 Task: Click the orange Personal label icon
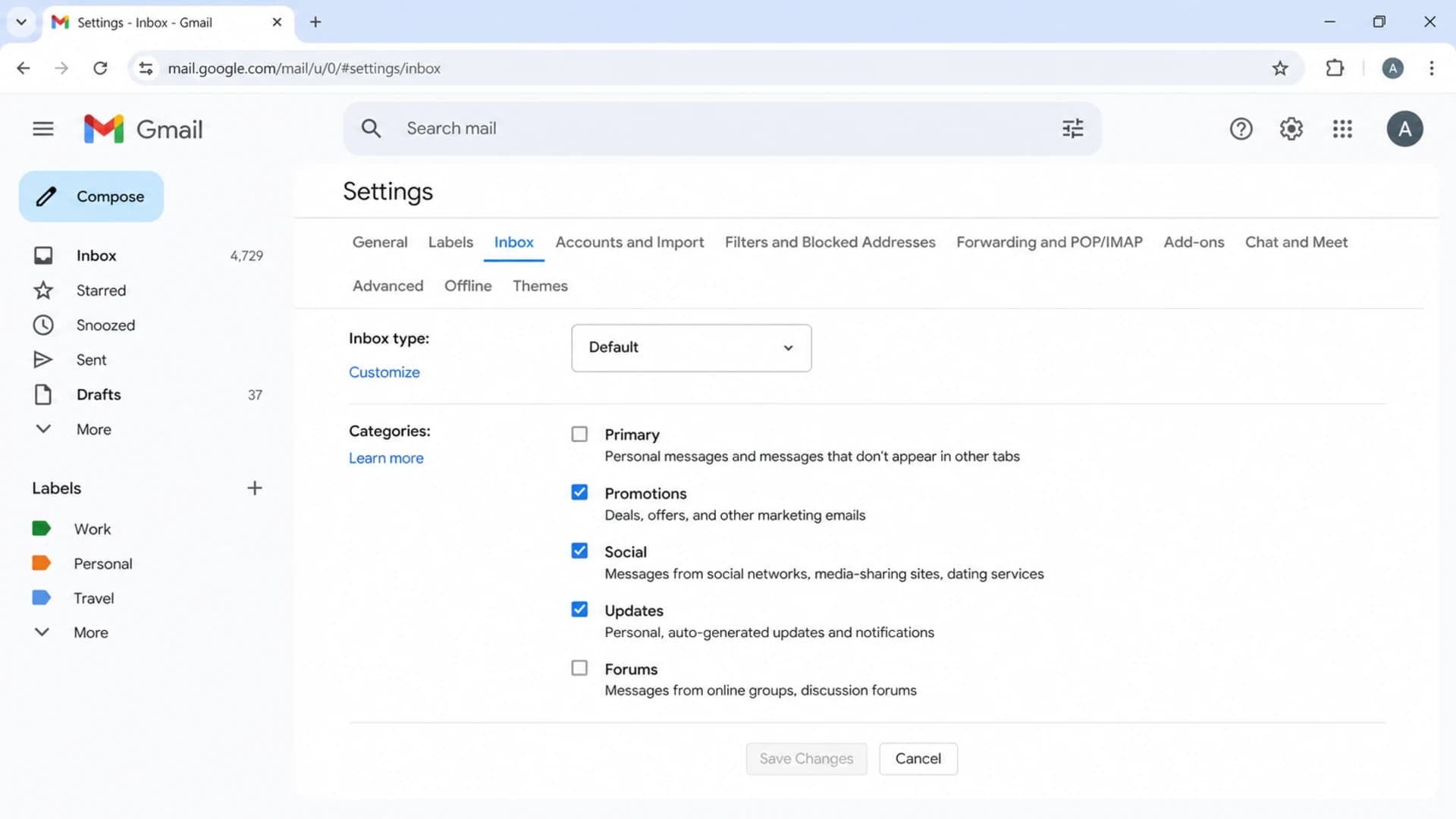click(x=41, y=563)
